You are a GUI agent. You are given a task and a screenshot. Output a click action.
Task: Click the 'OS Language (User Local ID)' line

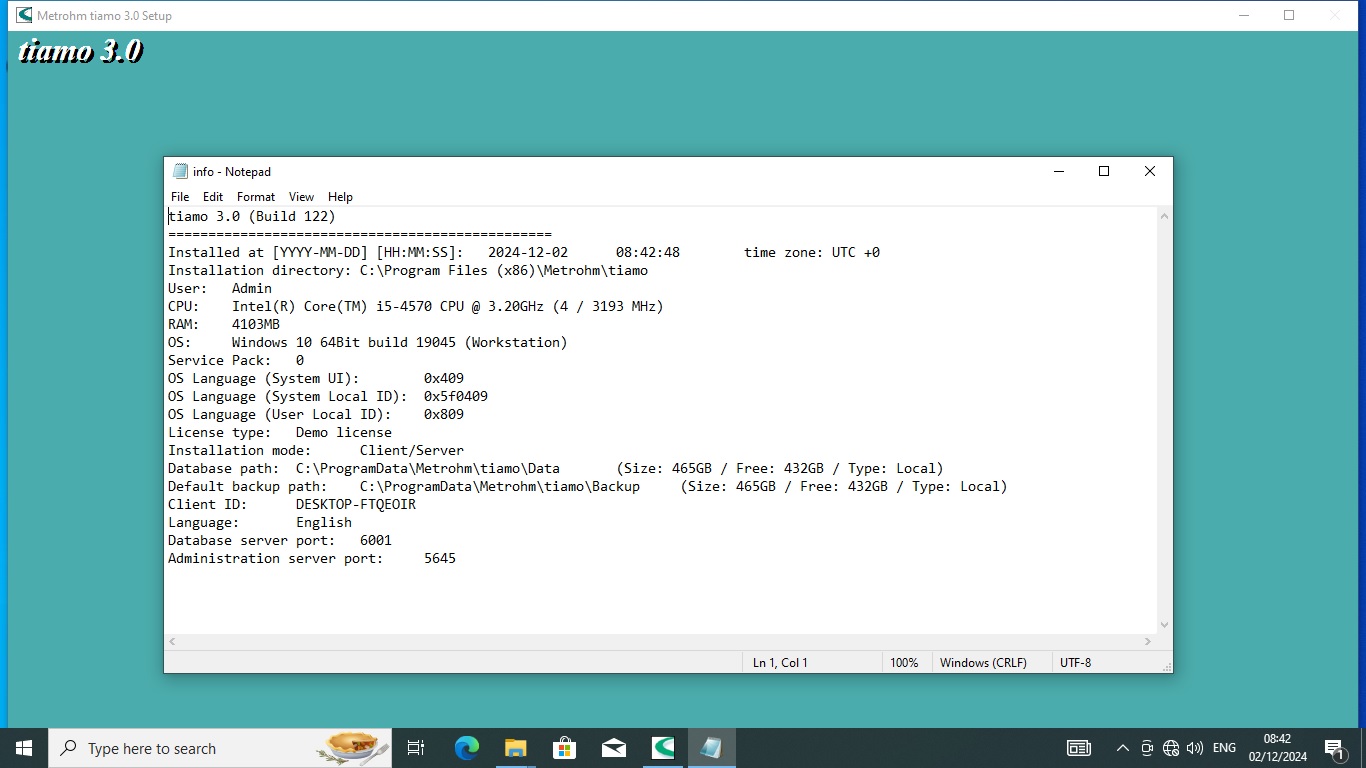tap(316, 414)
